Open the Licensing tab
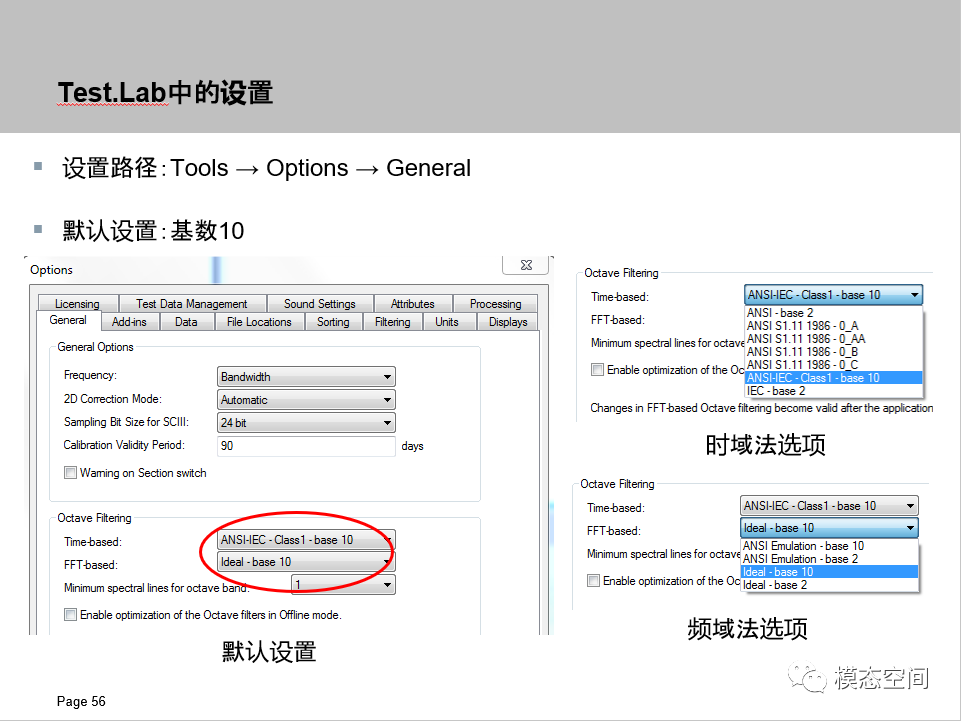Image resolution: width=961 pixels, height=721 pixels. (x=77, y=303)
